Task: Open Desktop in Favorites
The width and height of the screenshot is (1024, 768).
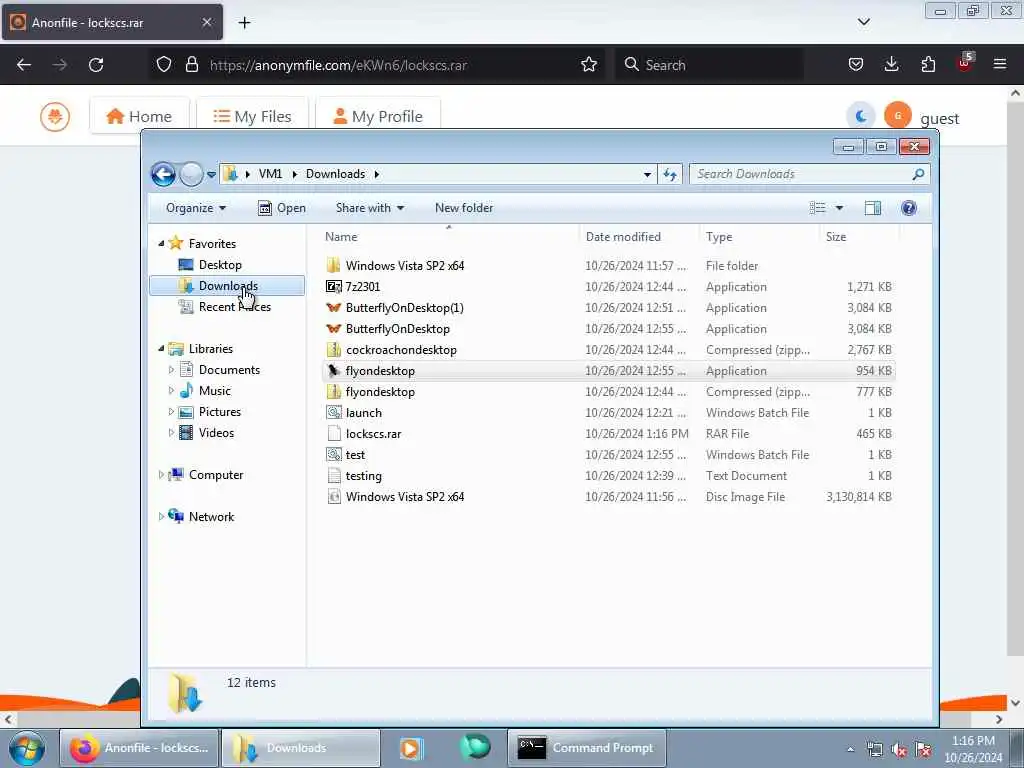Action: (x=220, y=265)
